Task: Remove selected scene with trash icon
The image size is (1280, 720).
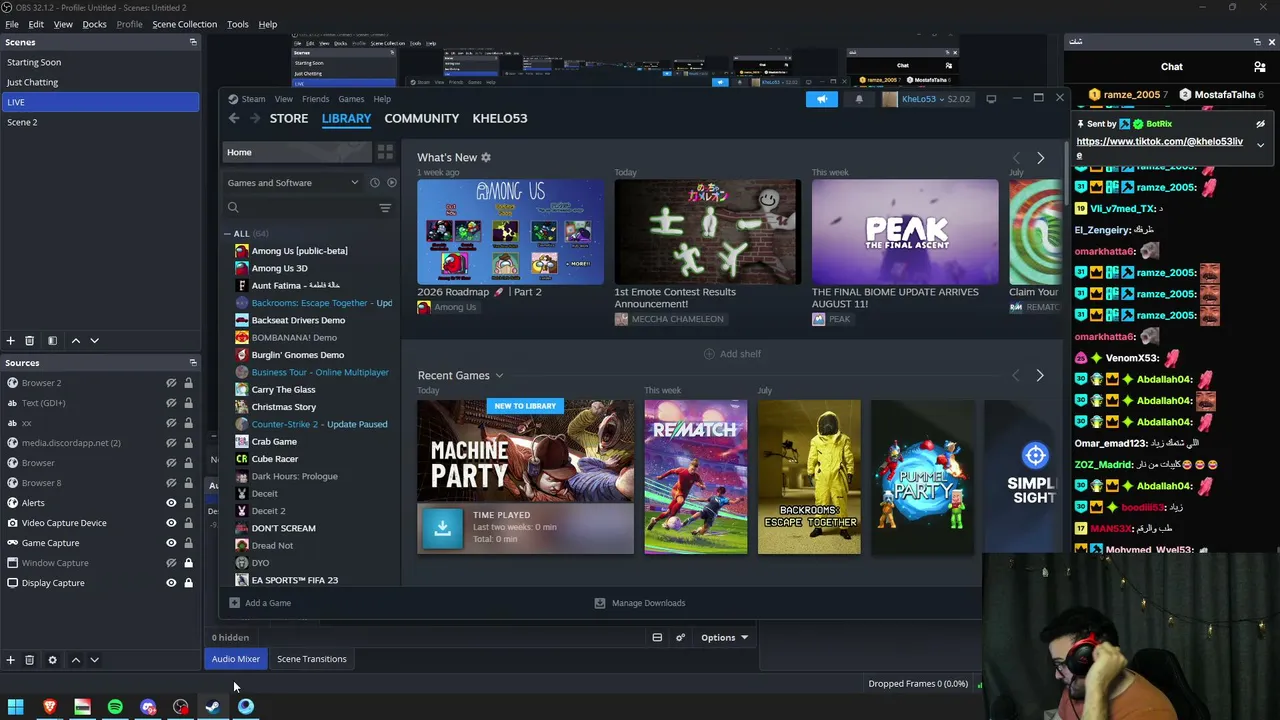Action: [30, 341]
